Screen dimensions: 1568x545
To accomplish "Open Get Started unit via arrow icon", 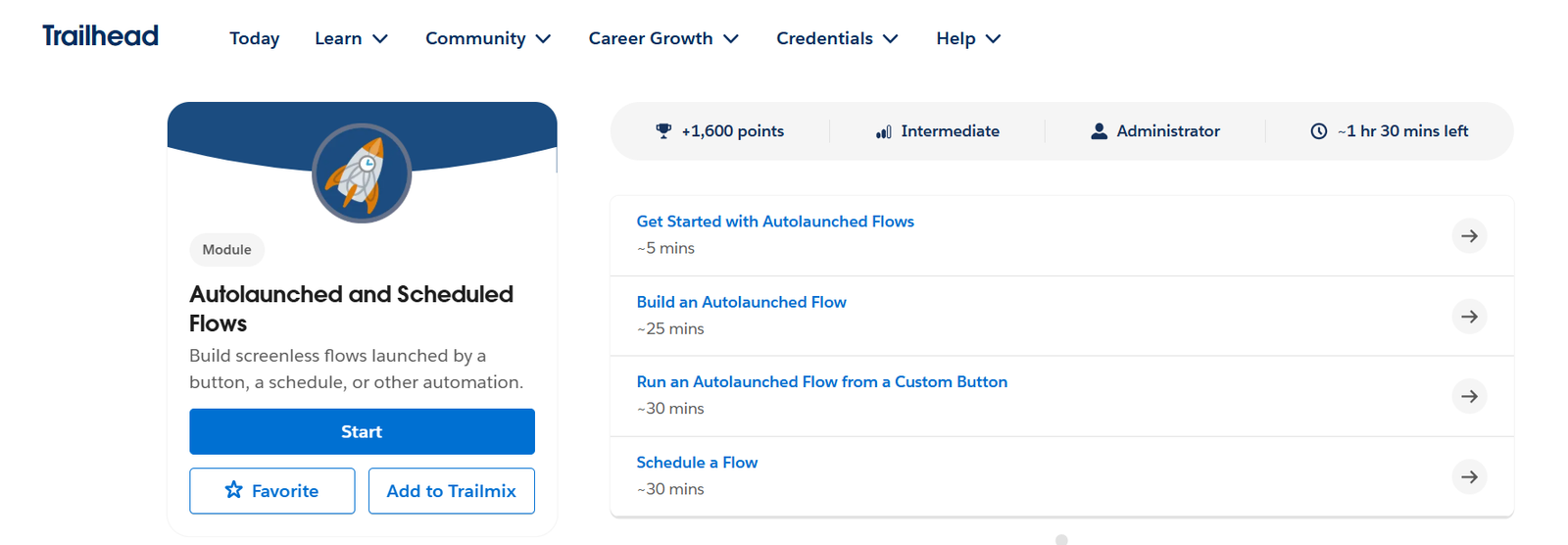I will [1469, 235].
